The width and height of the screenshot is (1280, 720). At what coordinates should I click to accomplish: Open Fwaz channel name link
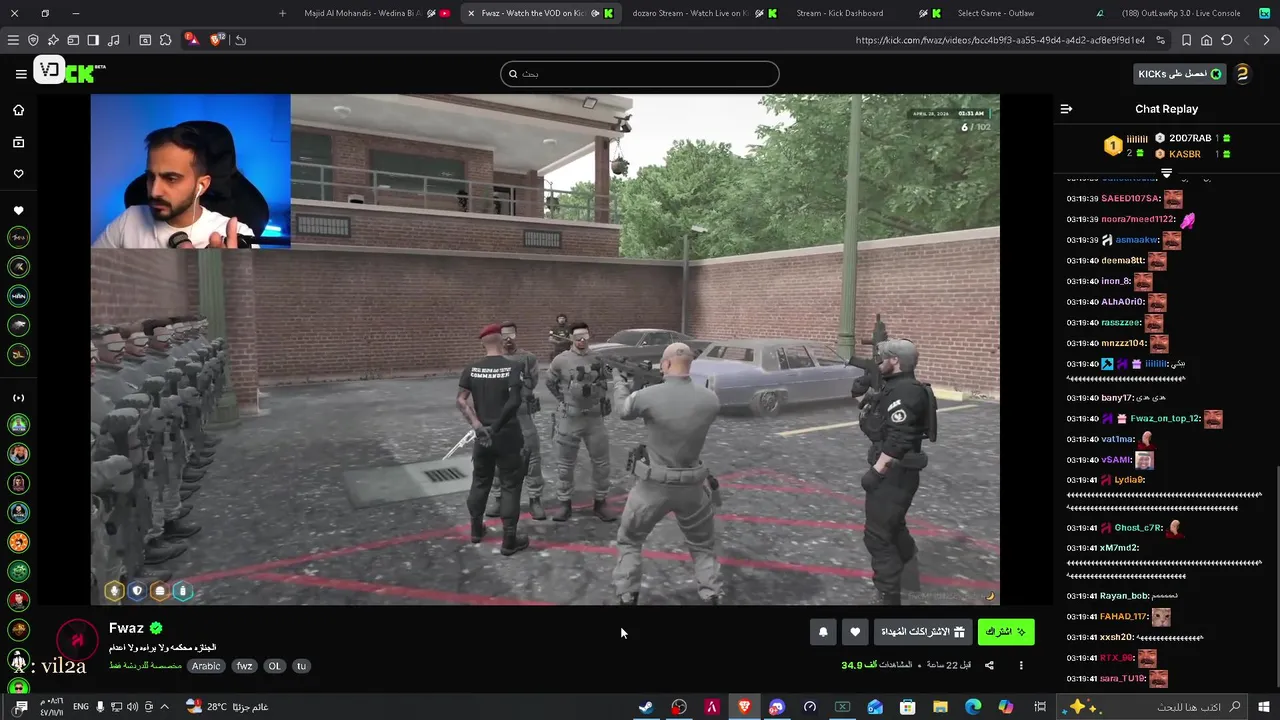click(126, 628)
